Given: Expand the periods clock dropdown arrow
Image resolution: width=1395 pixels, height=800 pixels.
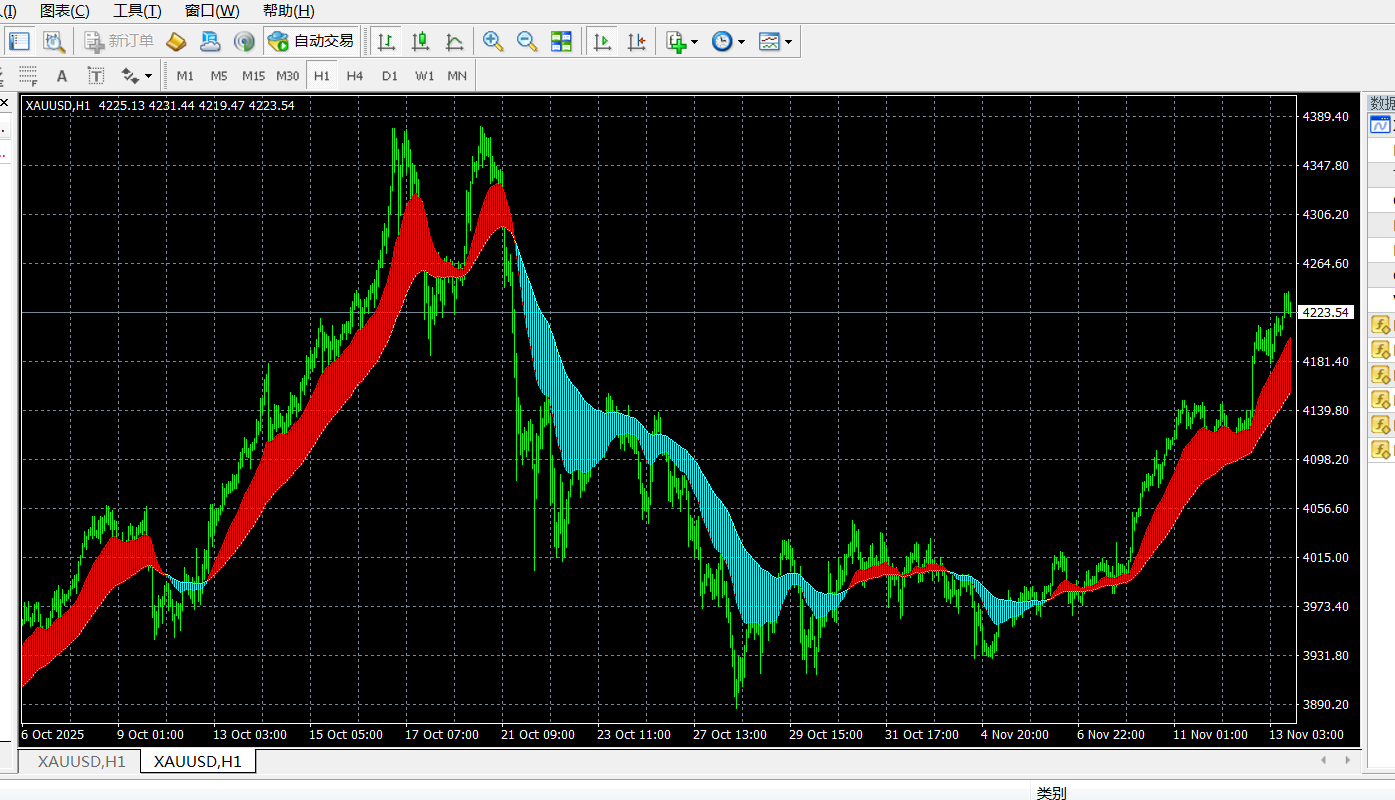Looking at the screenshot, I should point(741,42).
